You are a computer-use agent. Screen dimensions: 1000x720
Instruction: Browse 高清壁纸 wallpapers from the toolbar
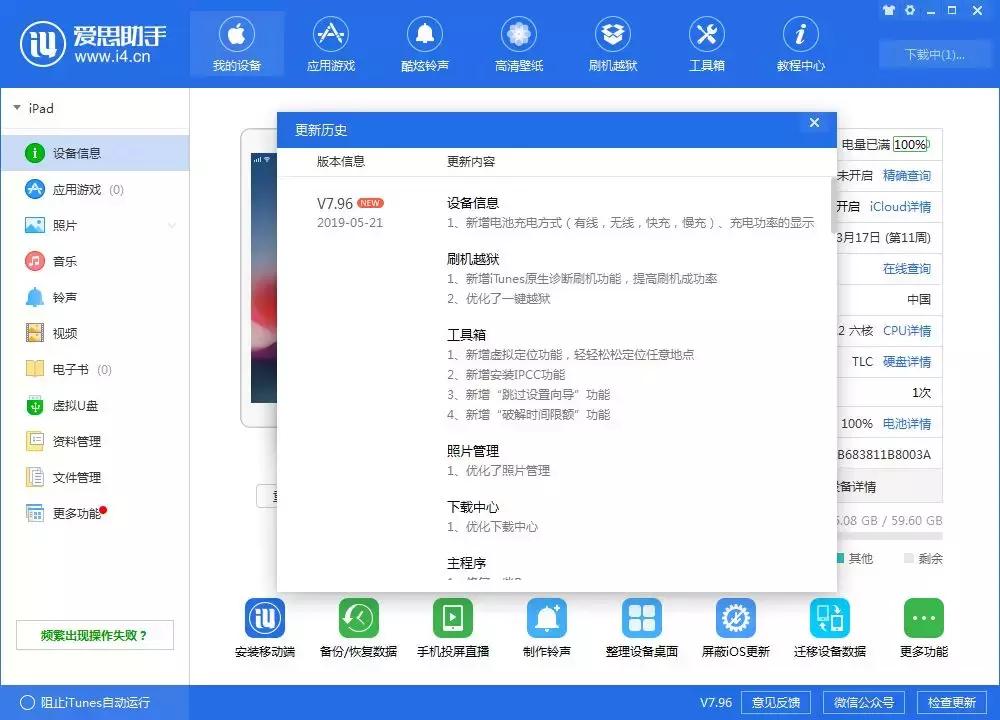518,42
